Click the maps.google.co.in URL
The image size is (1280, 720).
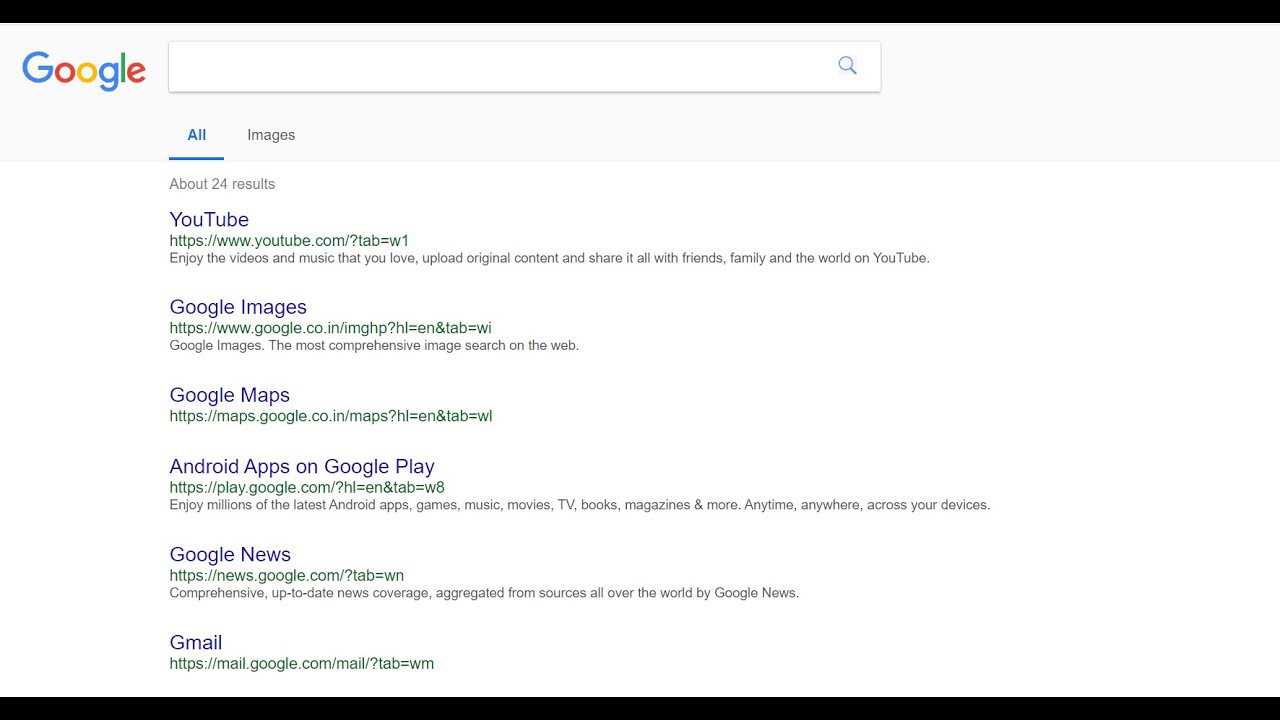click(330, 416)
